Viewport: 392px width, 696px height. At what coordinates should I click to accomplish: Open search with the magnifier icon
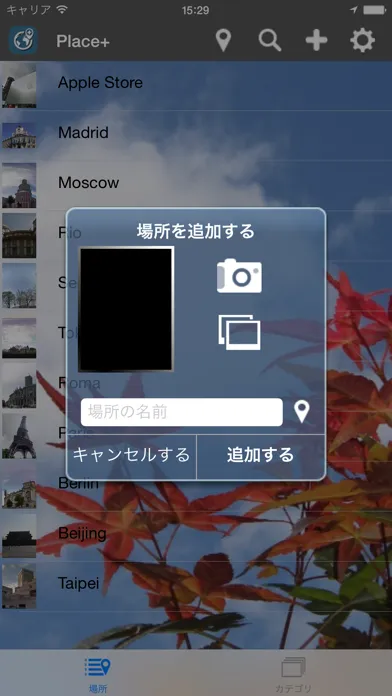pos(270,41)
